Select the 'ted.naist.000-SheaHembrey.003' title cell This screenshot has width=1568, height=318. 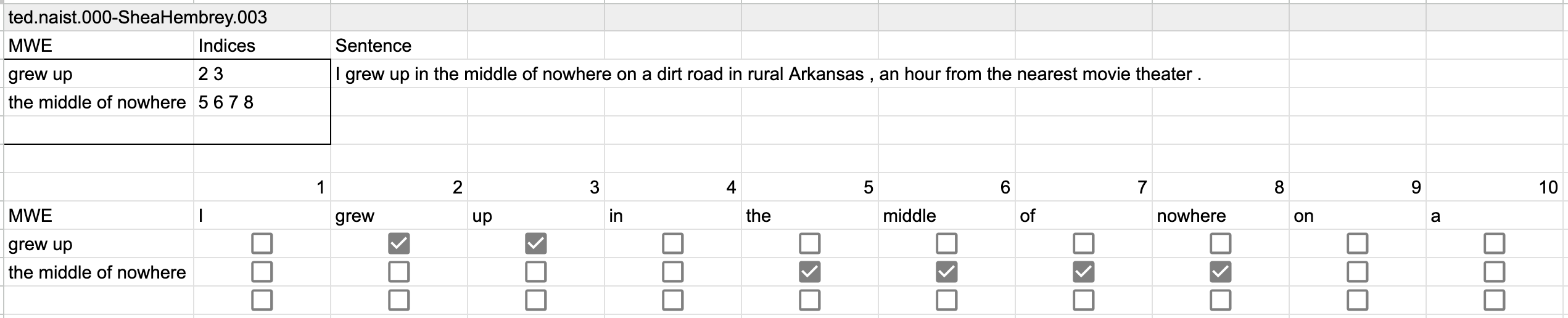click(138, 17)
